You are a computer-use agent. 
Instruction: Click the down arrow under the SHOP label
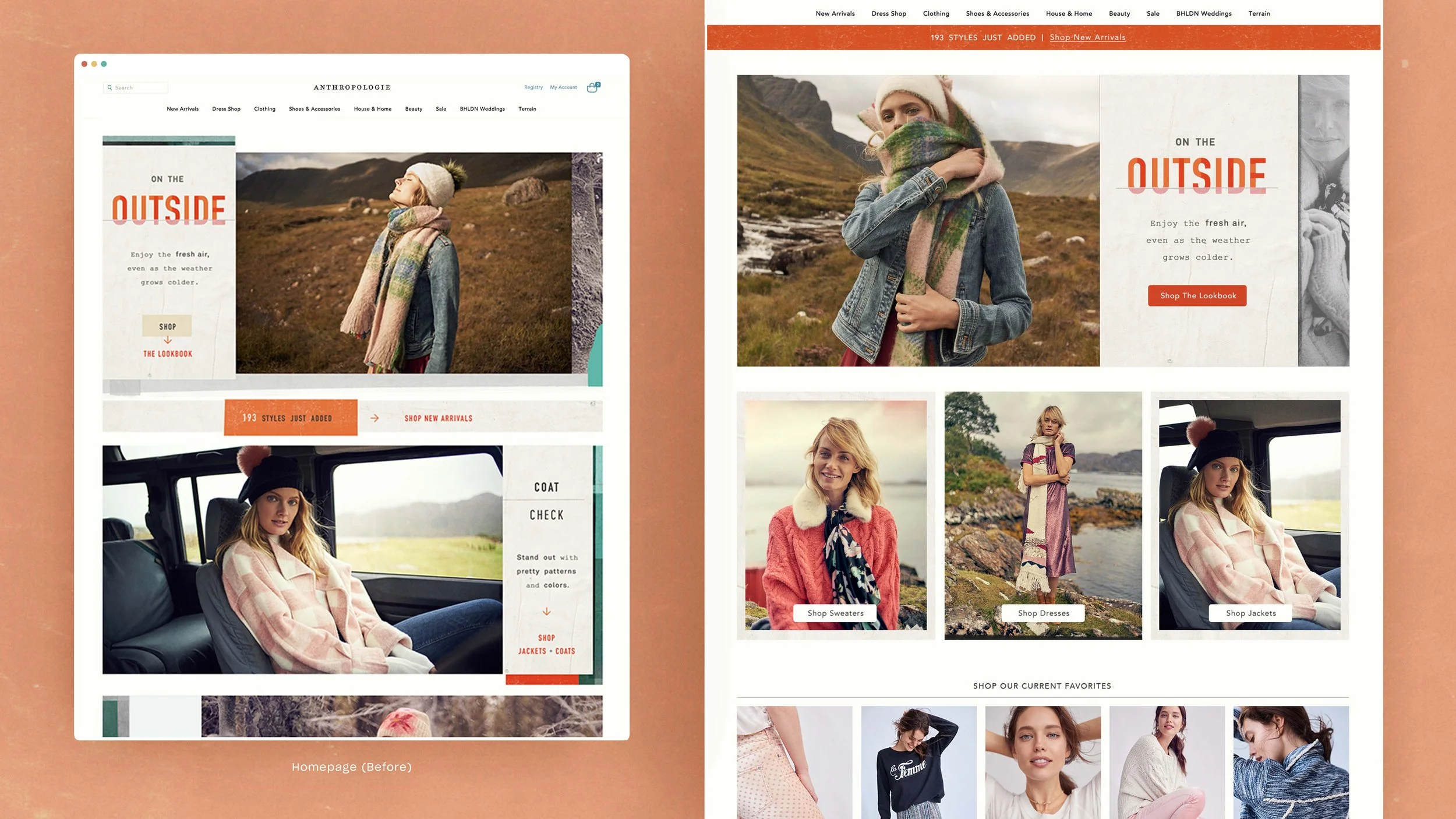[x=168, y=340]
